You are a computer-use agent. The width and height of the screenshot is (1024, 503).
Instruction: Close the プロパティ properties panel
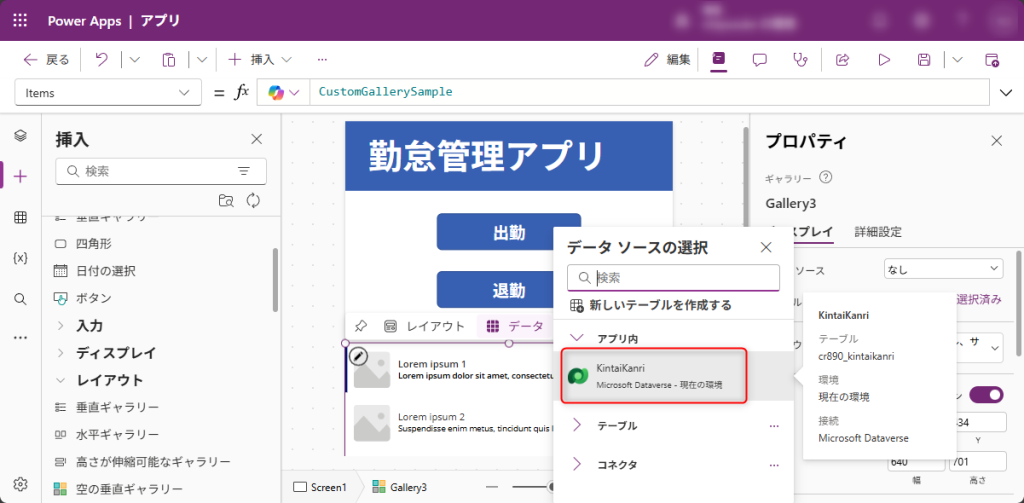click(x=997, y=140)
